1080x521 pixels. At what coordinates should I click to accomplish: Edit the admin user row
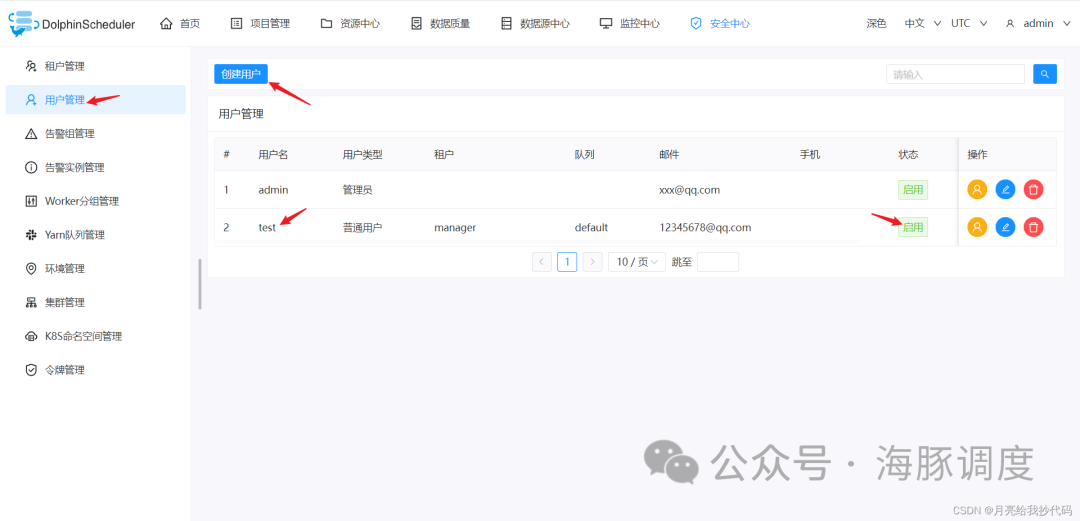(x=1006, y=190)
